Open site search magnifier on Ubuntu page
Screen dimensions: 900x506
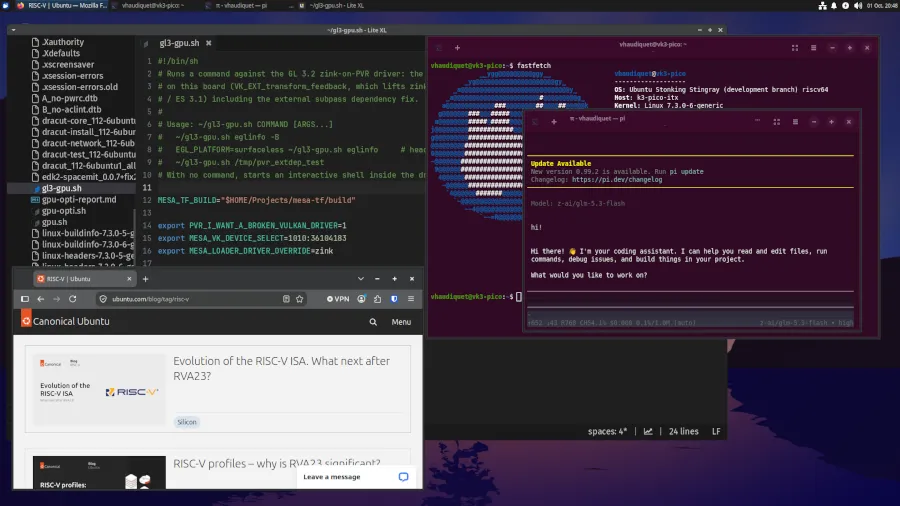point(373,322)
